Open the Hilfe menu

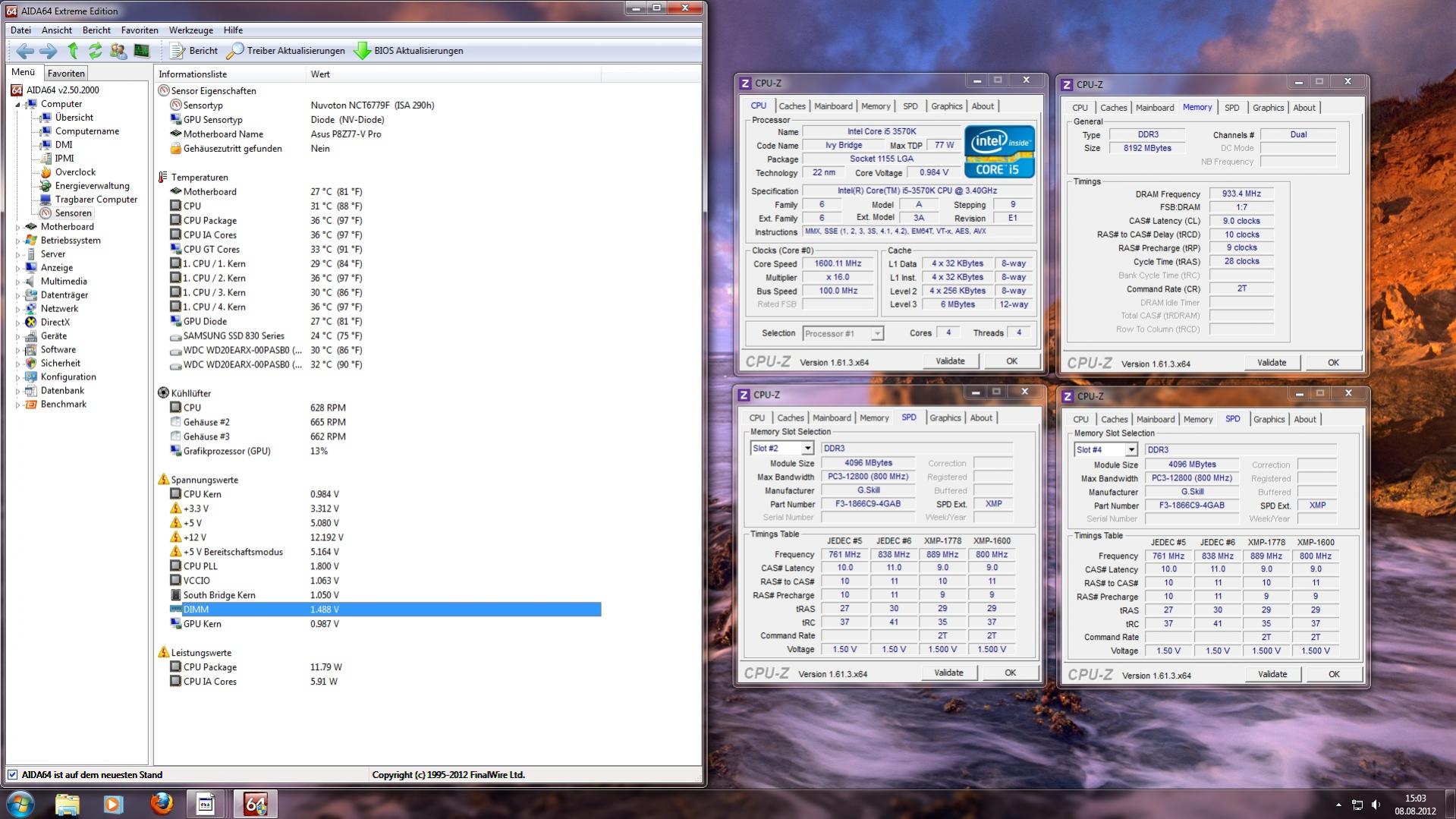click(x=233, y=30)
